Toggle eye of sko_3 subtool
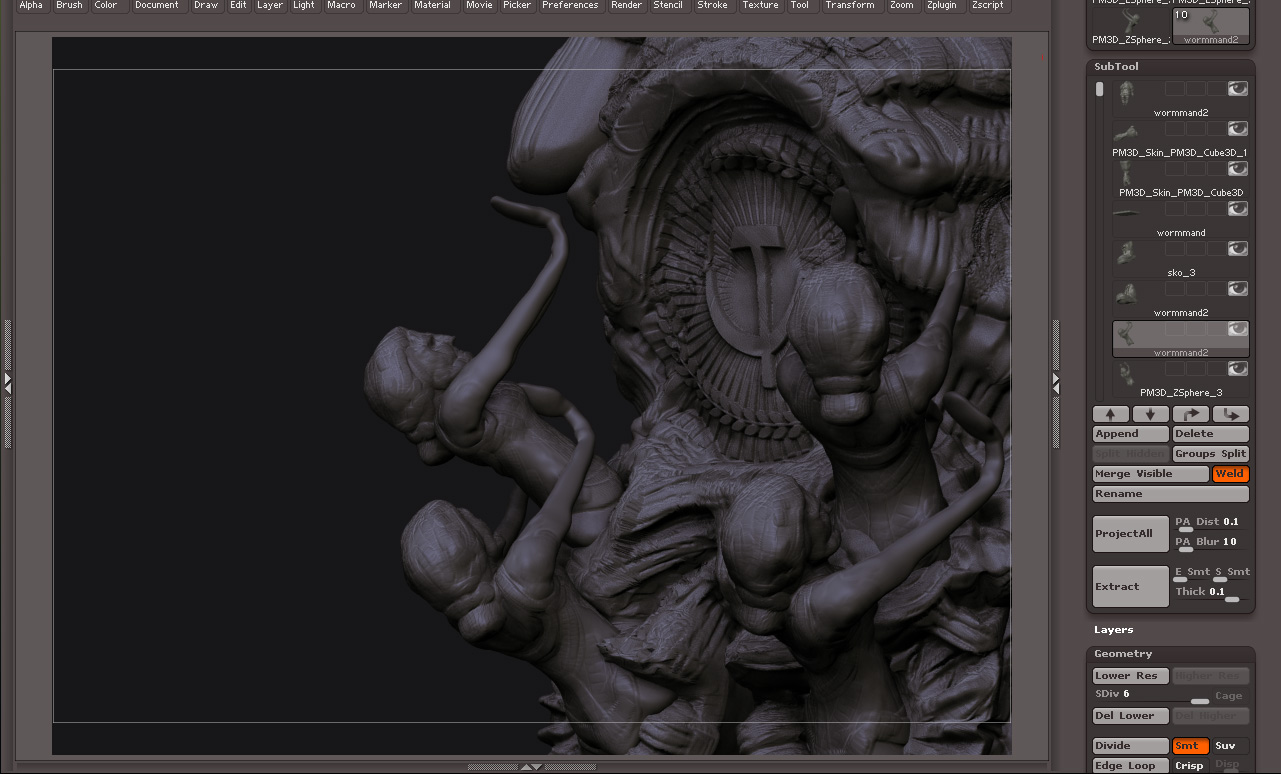The image size is (1281, 774). [1238, 249]
